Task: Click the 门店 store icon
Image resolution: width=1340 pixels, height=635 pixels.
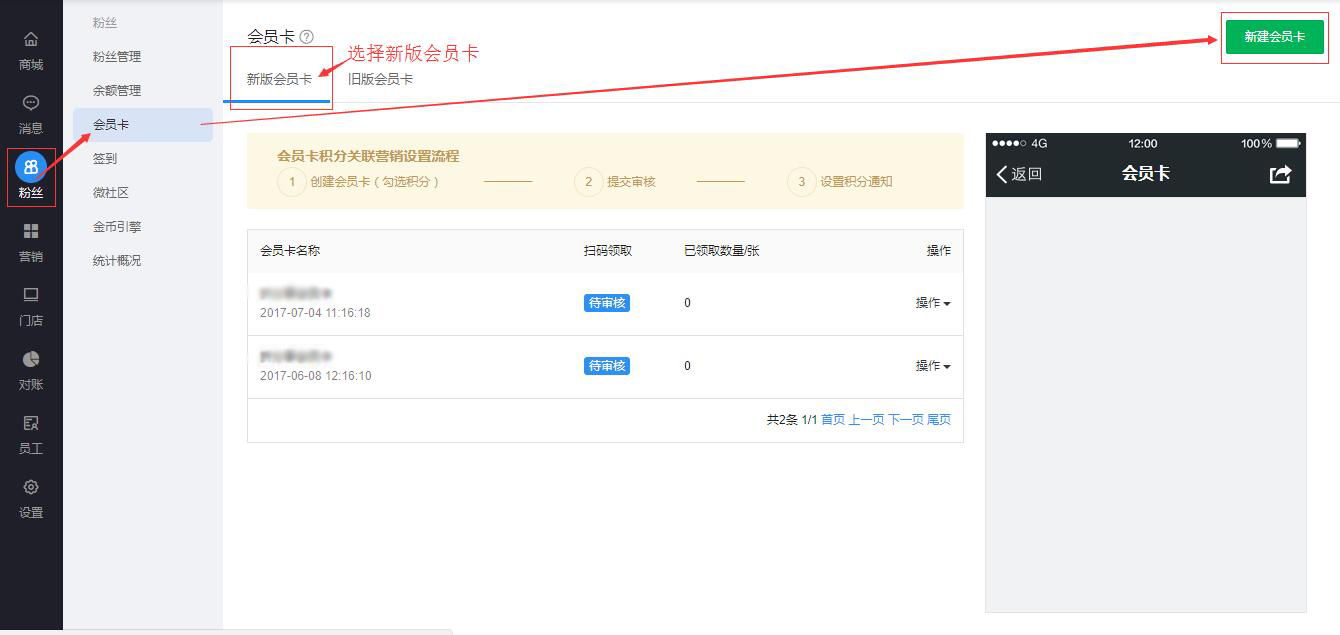Action: click(x=31, y=295)
